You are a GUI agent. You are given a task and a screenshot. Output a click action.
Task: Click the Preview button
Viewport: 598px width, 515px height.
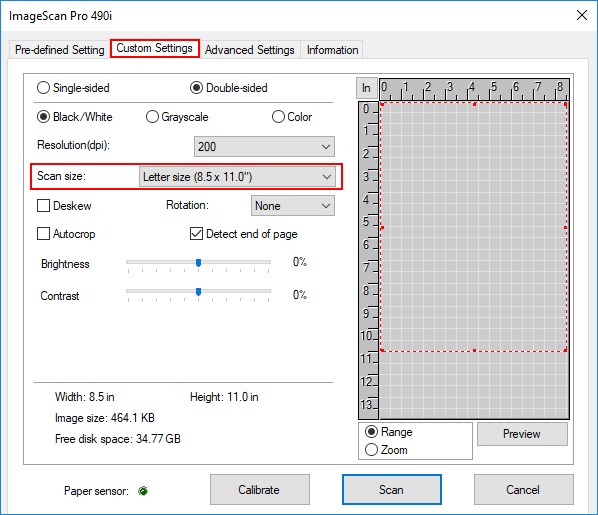click(x=522, y=434)
